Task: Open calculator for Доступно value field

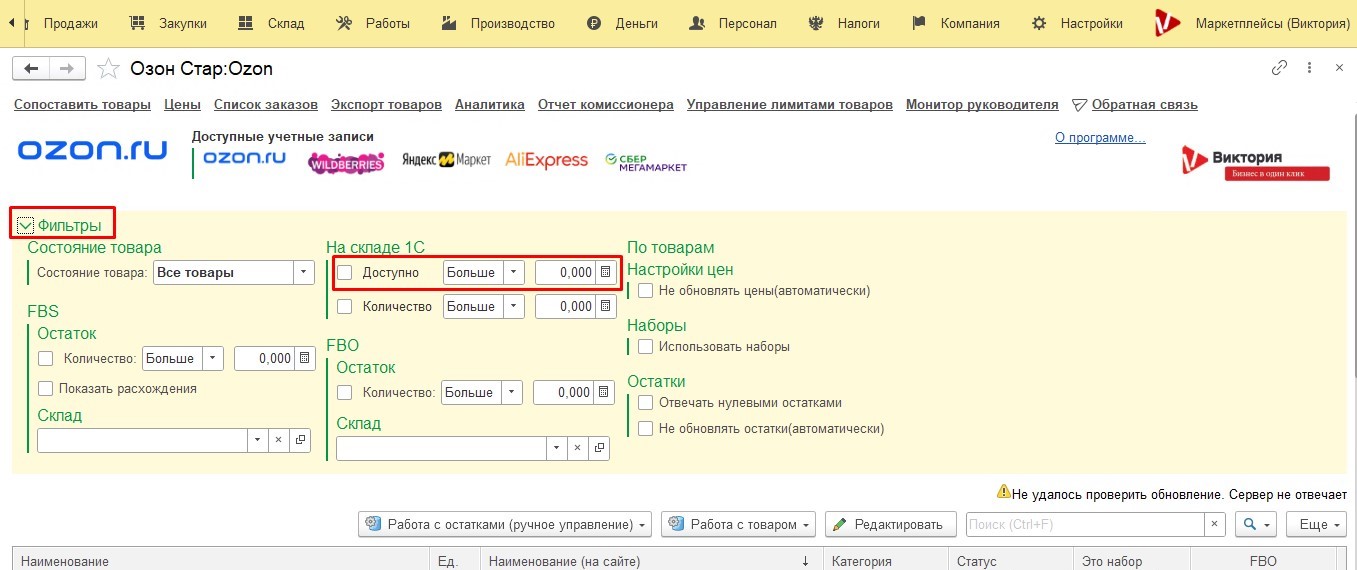Action: pos(606,272)
